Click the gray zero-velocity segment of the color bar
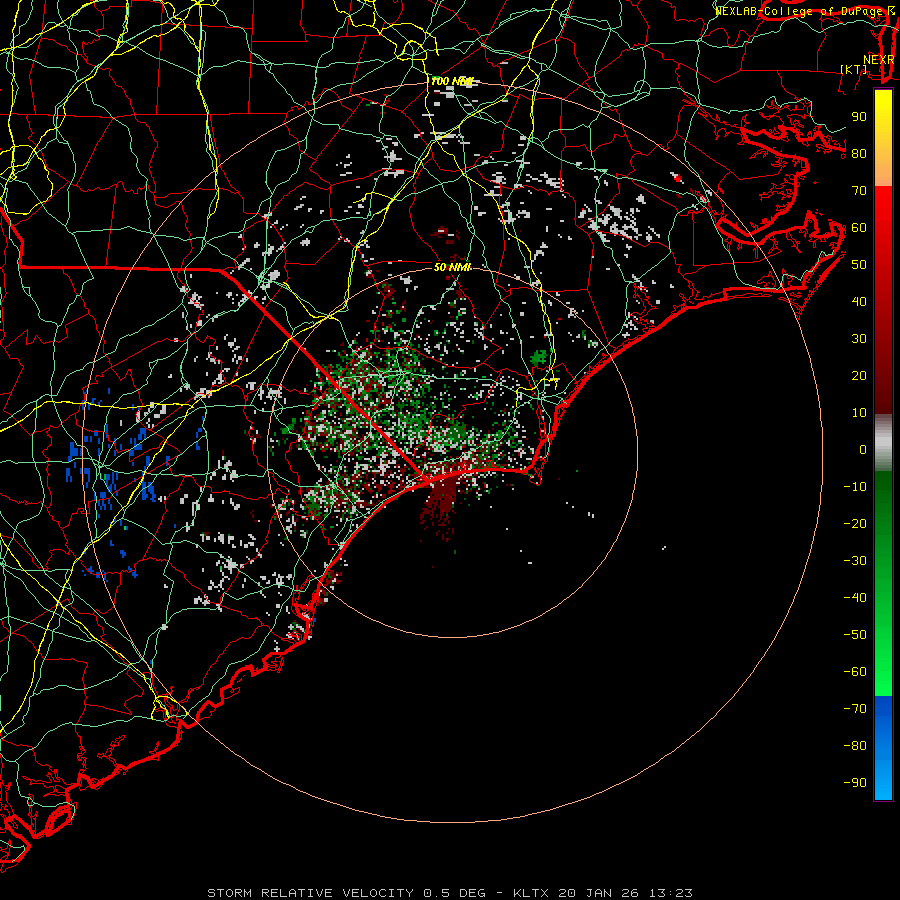This screenshot has width=900, height=900. tap(883, 442)
